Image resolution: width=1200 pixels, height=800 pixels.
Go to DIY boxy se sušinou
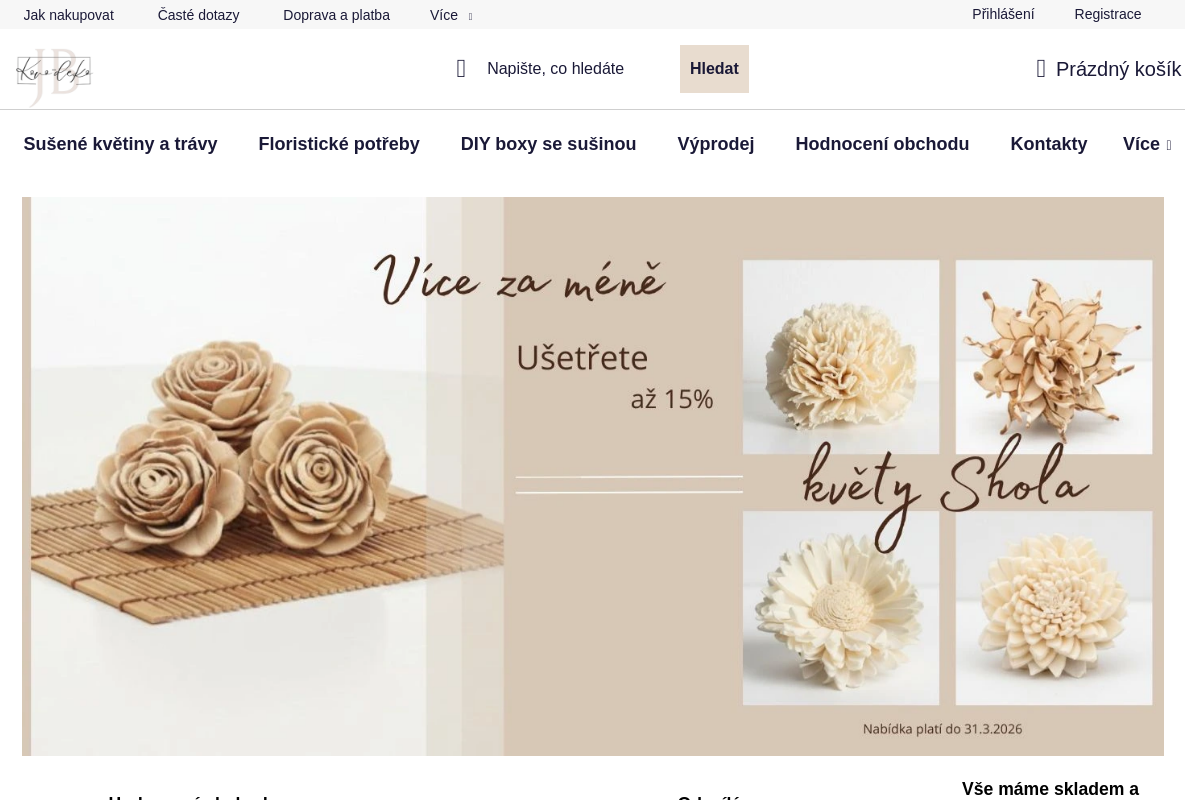[x=548, y=144]
